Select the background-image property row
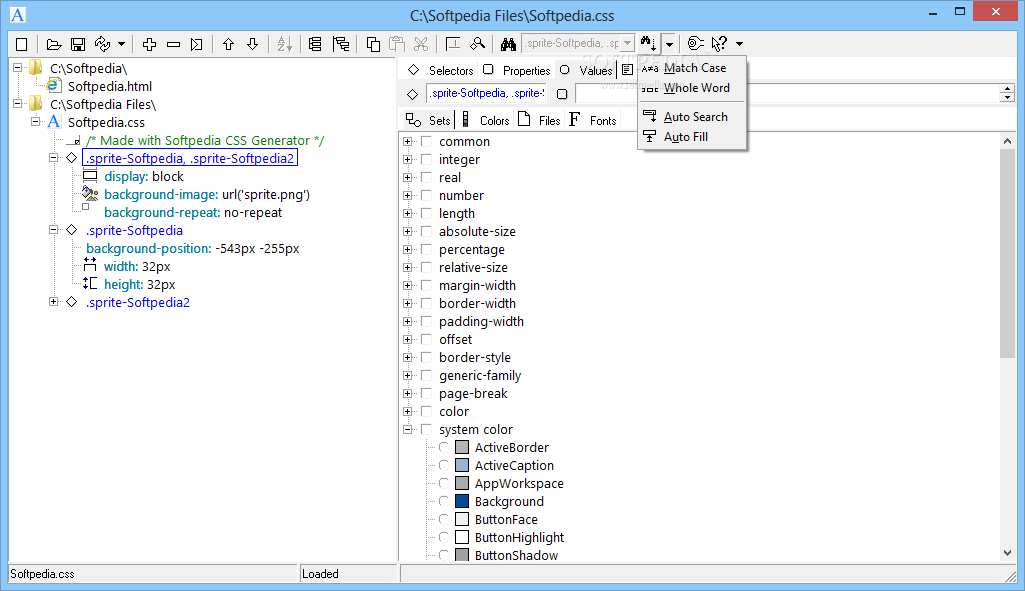Screen dimensions: 1025x591 [x=207, y=194]
